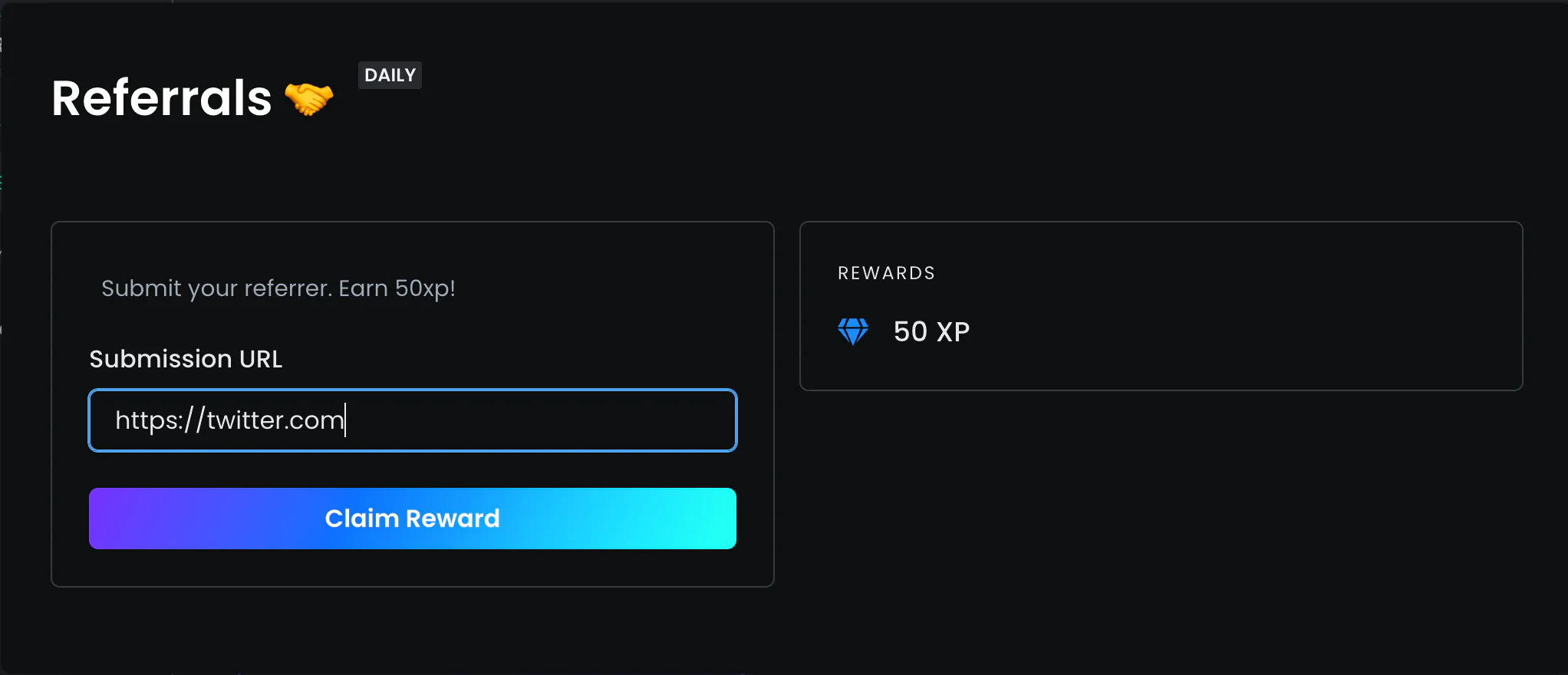Click the word 'Reward' on the gradient button
Screen dimensions: 1568x675
coord(453,519)
